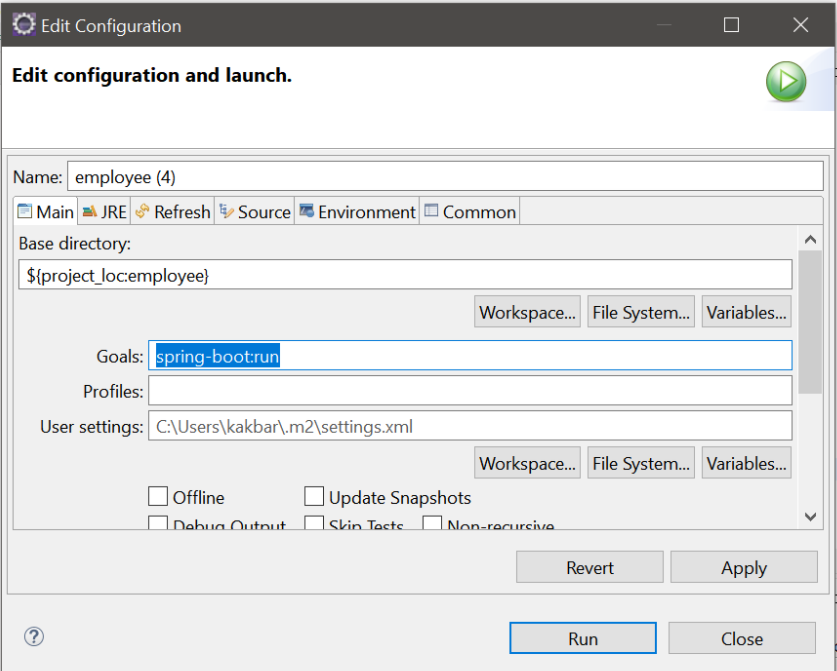
Task: Enable the Skip Tests checkbox
Action: click(x=314, y=523)
